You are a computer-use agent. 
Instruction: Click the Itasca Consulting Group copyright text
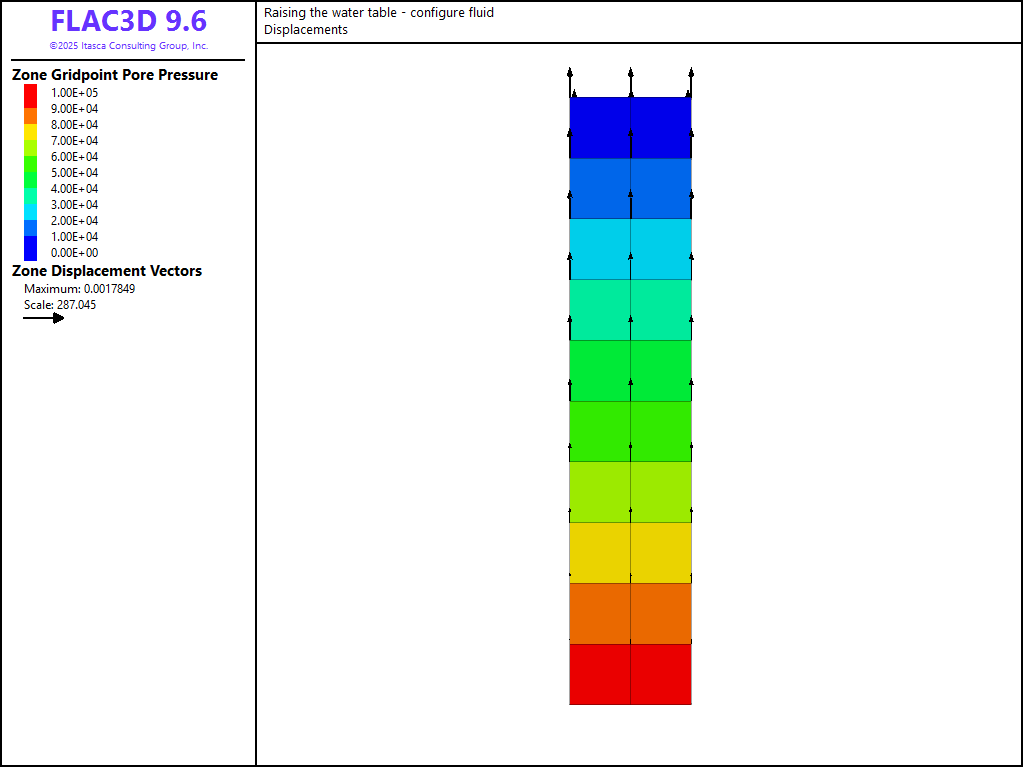(128, 46)
